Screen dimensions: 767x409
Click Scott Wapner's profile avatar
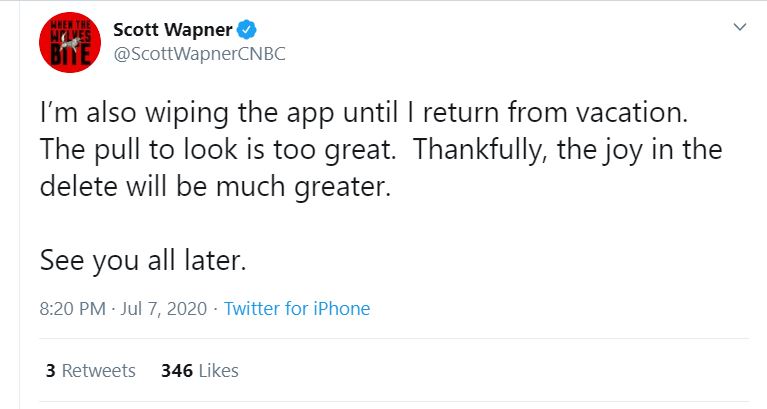(65, 43)
